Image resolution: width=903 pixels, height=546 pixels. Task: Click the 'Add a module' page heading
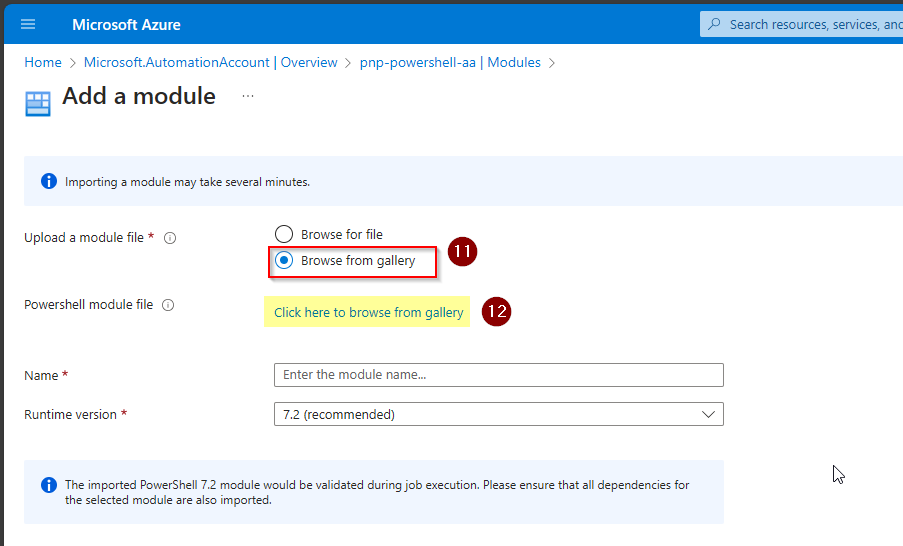(139, 96)
